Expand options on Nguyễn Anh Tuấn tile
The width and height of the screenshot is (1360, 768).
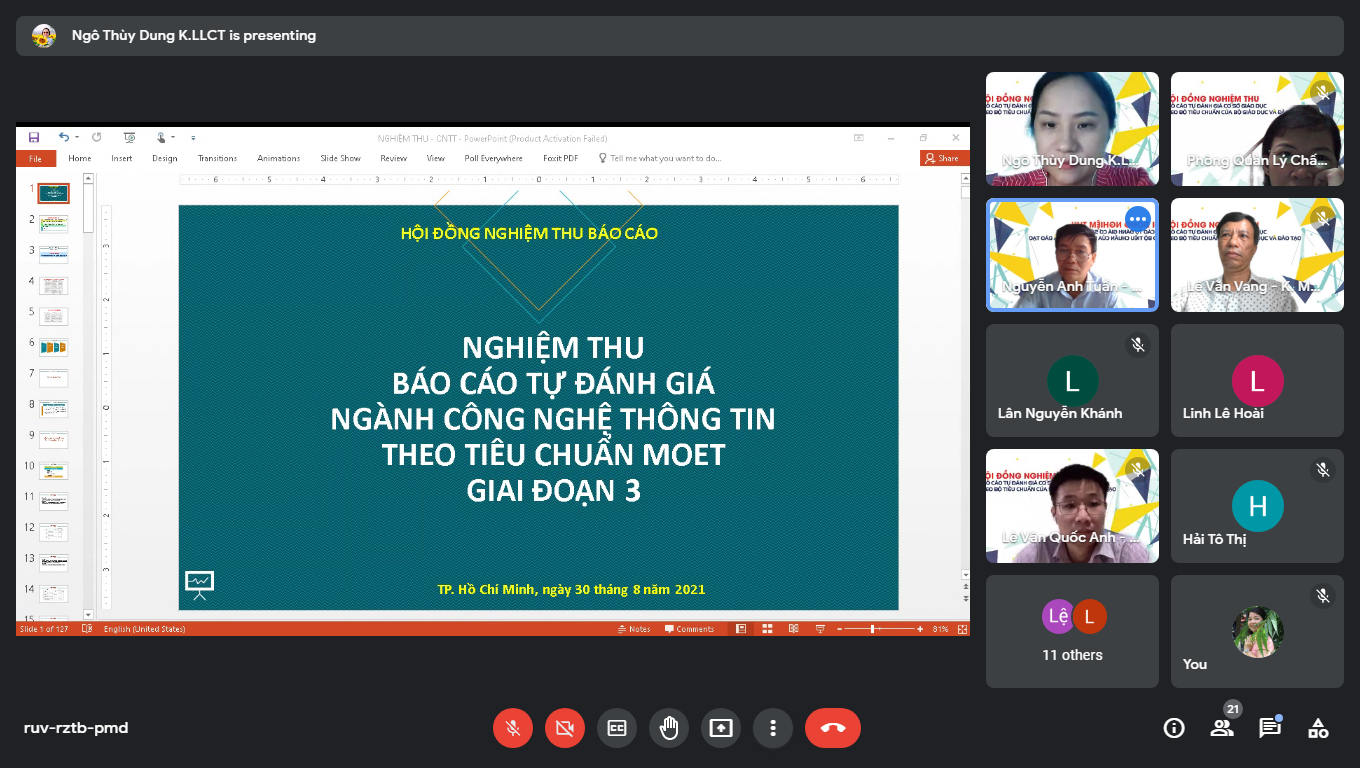coord(1137,219)
